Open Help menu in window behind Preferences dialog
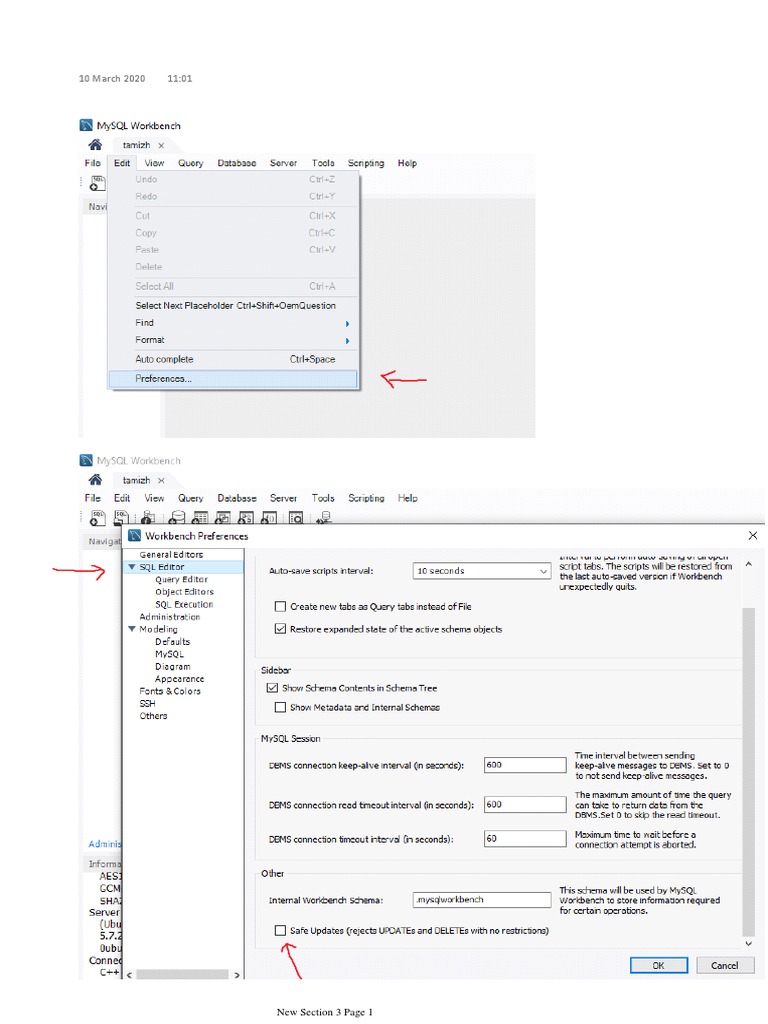 coord(408,498)
